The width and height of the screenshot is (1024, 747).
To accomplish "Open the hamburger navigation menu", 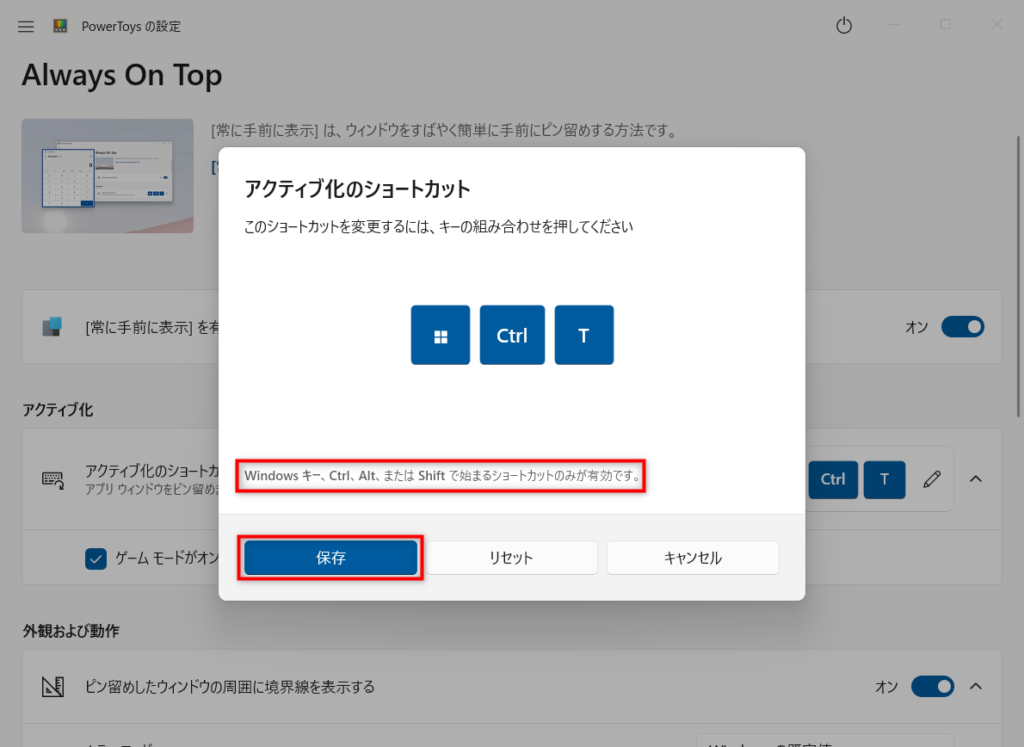I will [x=26, y=27].
